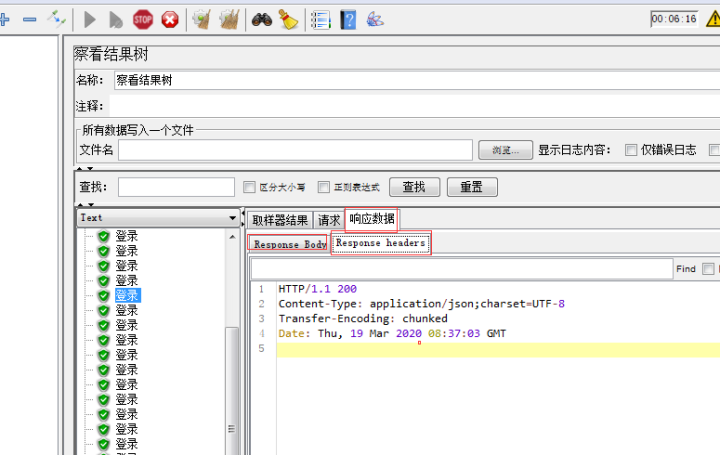Click the 'Content-Type: application/json' line
The height and width of the screenshot is (455, 720).
pyautogui.click(x=422, y=303)
